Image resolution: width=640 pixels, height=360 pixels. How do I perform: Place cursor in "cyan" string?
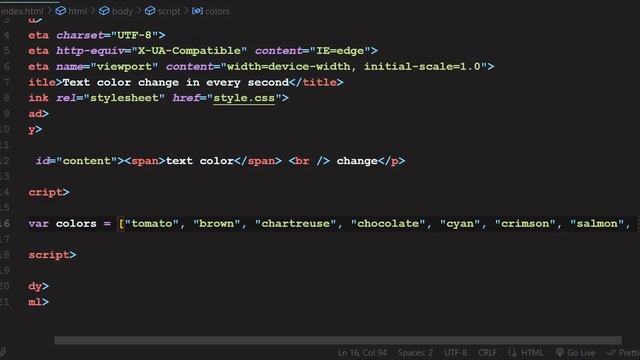click(460, 224)
